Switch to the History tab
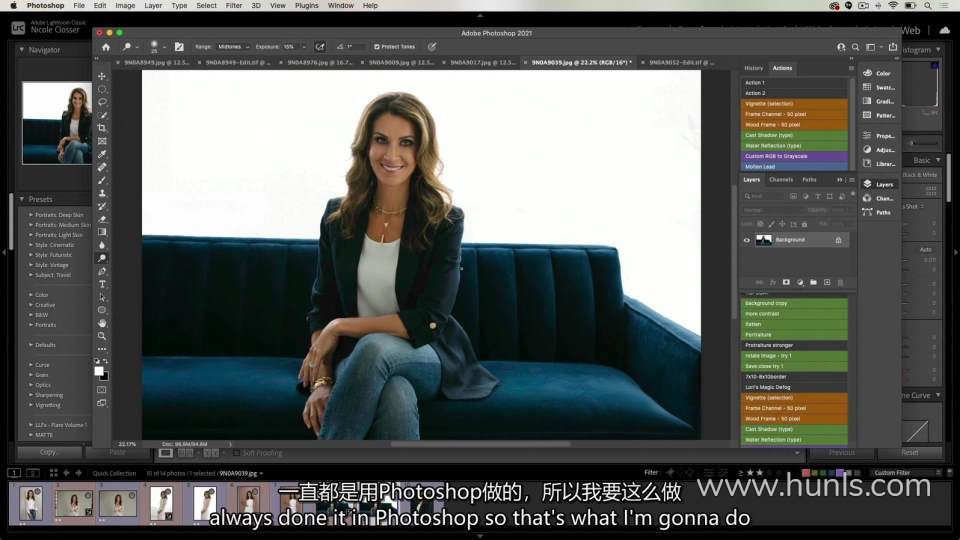 click(754, 68)
